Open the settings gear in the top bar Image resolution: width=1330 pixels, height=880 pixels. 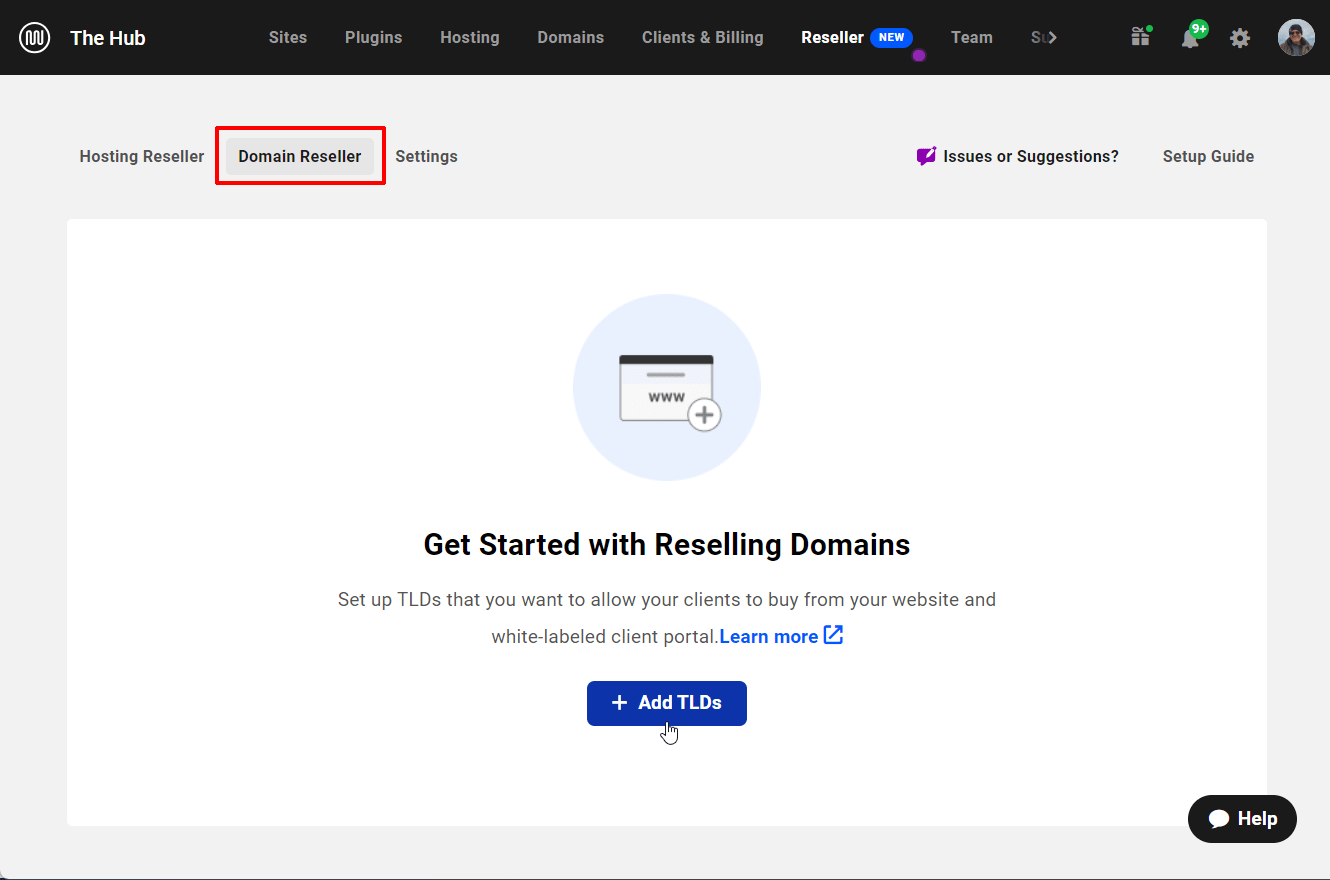pos(1240,37)
